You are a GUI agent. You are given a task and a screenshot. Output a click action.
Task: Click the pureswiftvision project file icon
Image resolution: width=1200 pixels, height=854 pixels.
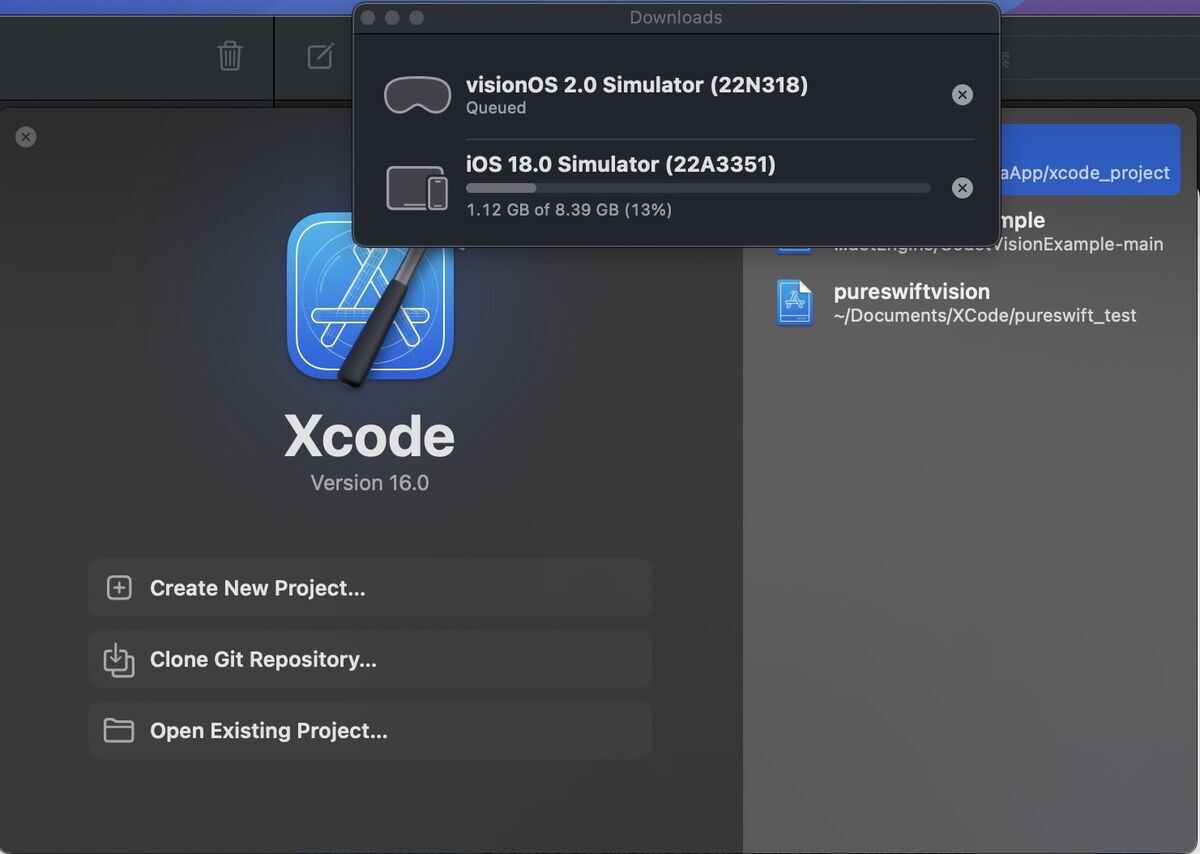point(795,302)
